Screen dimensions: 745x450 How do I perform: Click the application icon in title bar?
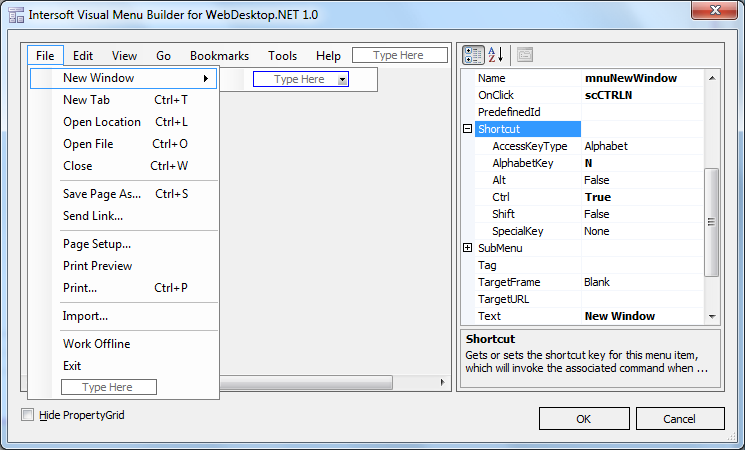pos(15,14)
